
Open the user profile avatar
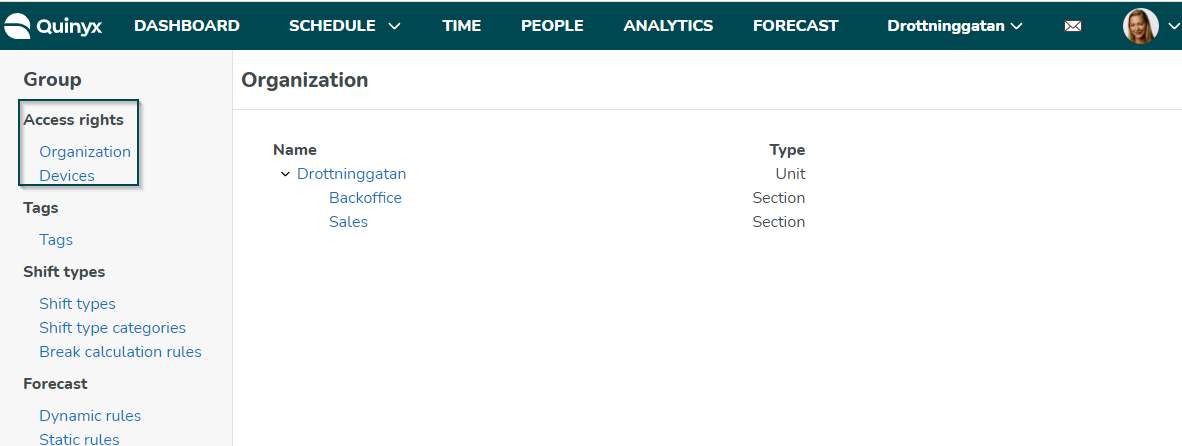click(1141, 26)
